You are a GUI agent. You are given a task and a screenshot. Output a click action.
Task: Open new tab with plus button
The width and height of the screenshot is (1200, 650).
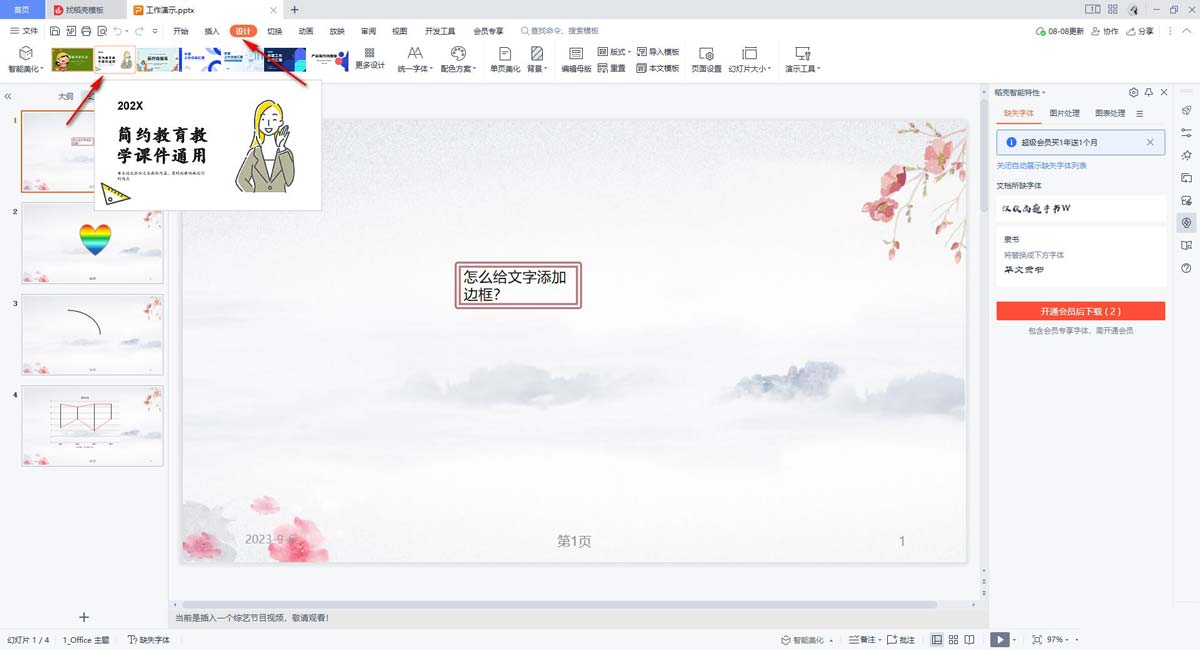[294, 9]
